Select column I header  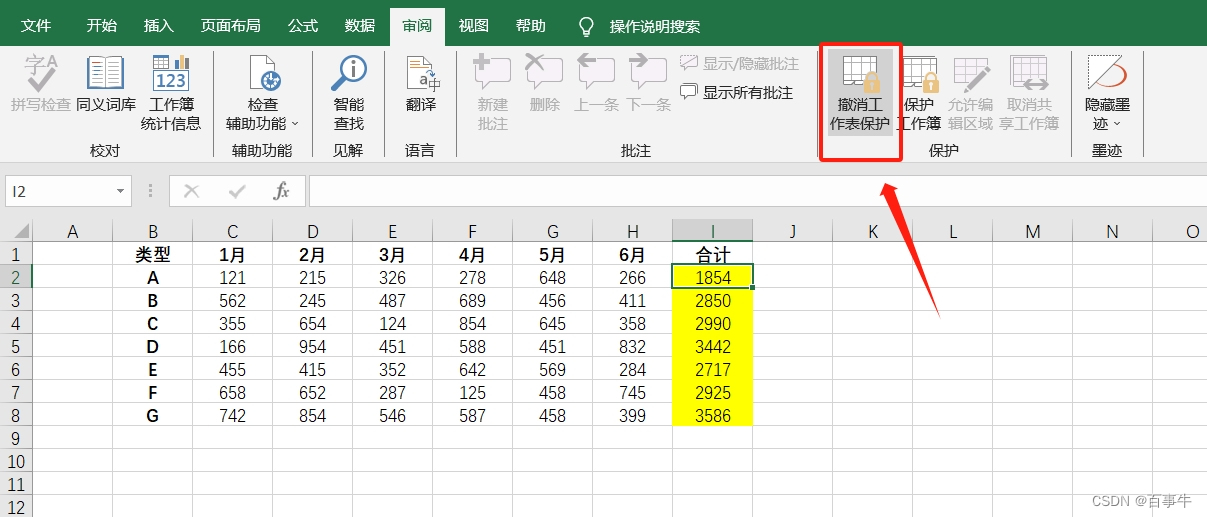coord(713,231)
